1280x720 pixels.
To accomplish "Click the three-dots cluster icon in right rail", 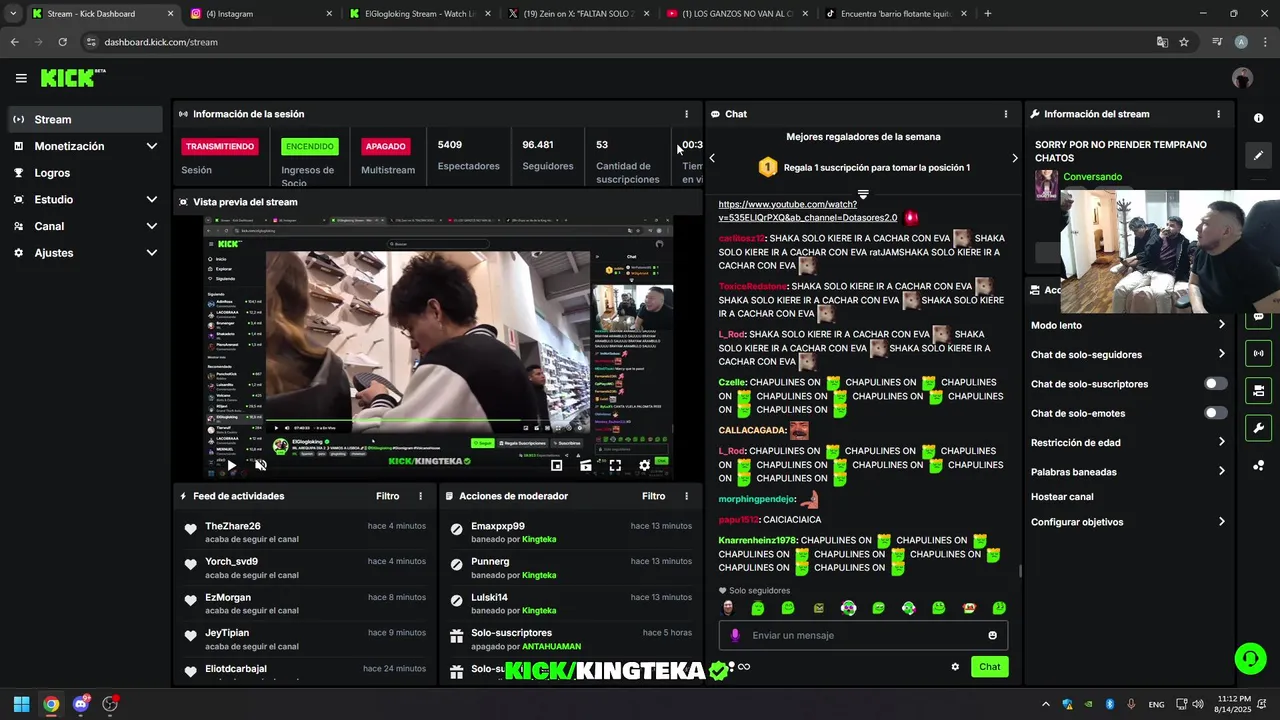I will pos(1258,465).
